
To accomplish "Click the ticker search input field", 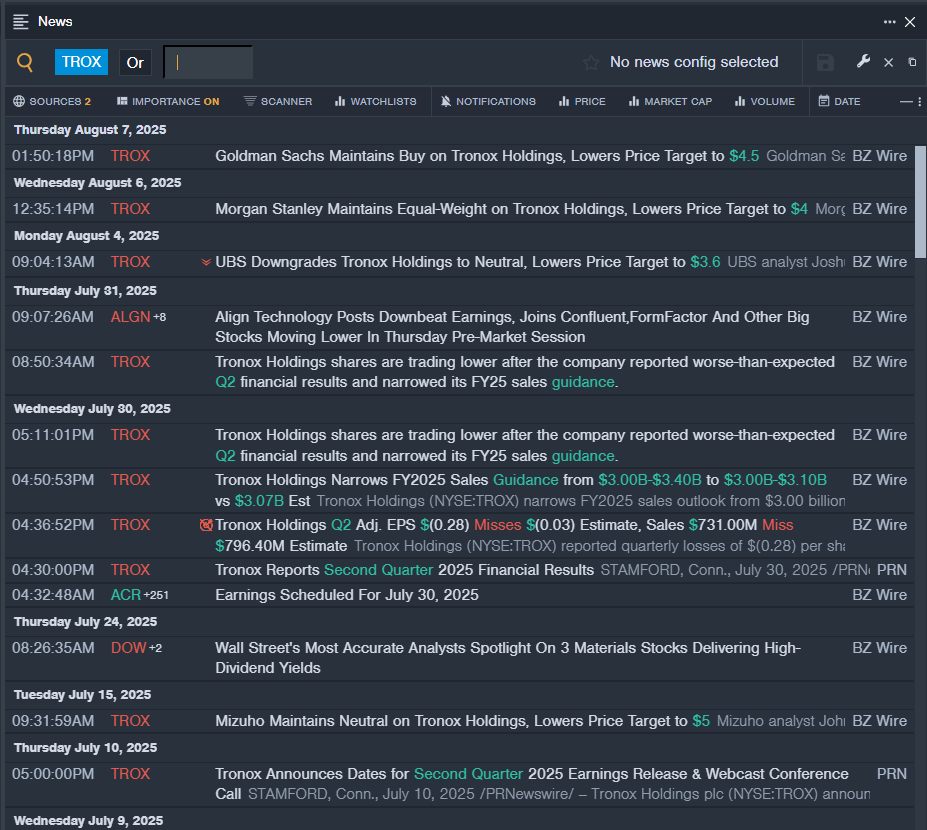I will pos(208,62).
